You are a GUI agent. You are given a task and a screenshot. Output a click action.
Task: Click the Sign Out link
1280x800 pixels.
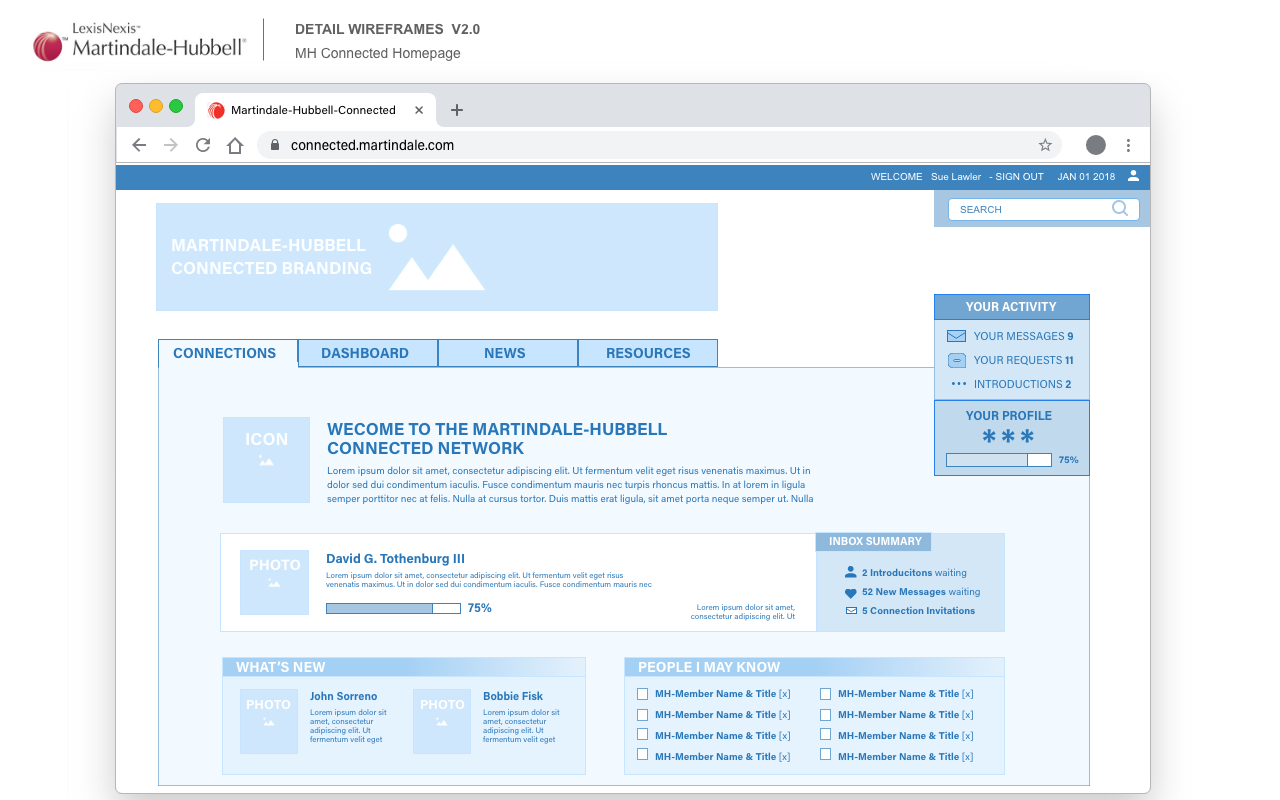[x=1019, y=177]
